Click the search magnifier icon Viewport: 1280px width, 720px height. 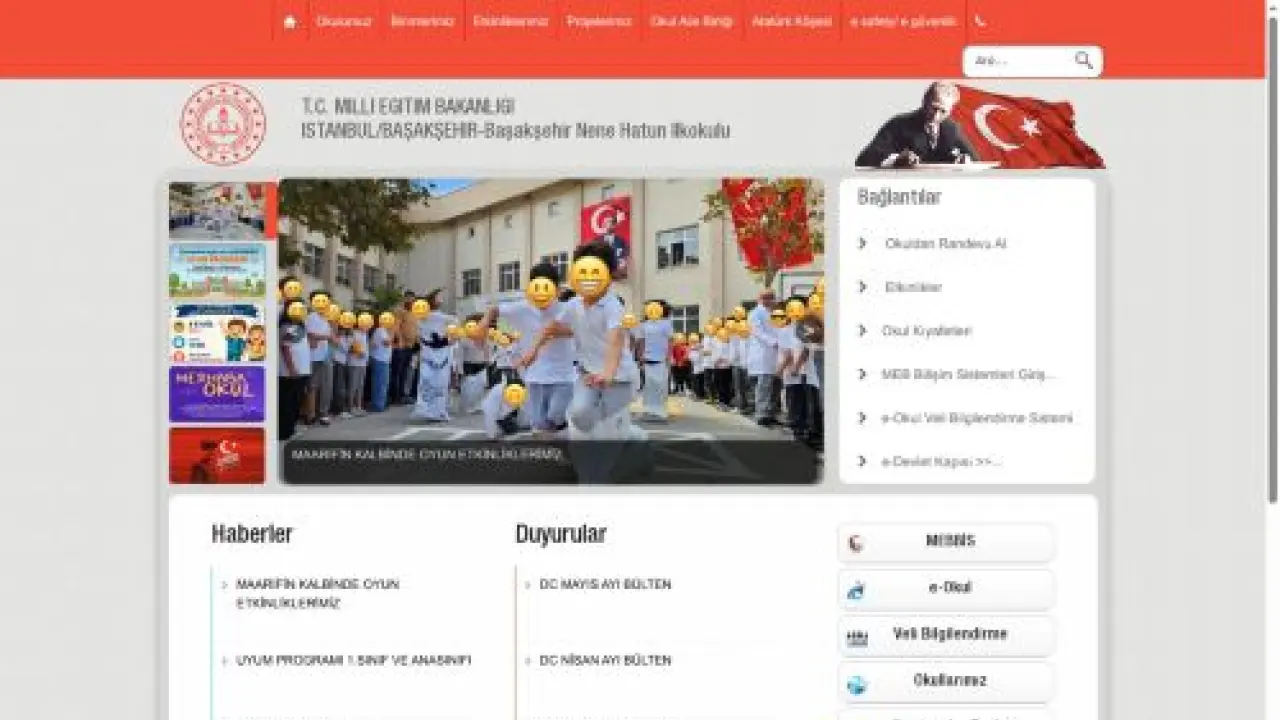1084,60
